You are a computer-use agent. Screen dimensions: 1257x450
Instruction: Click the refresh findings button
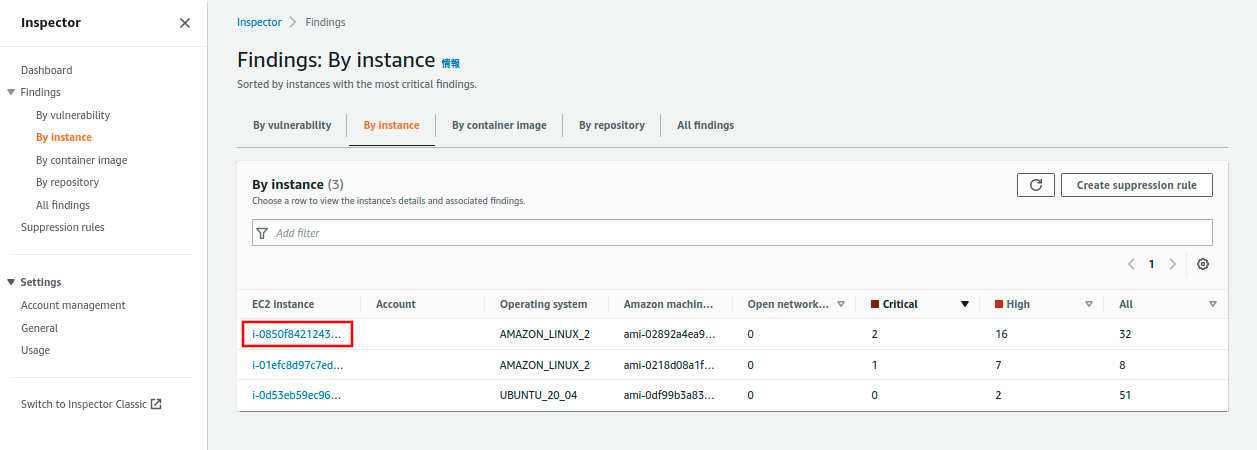click(x=1035, y=185)
